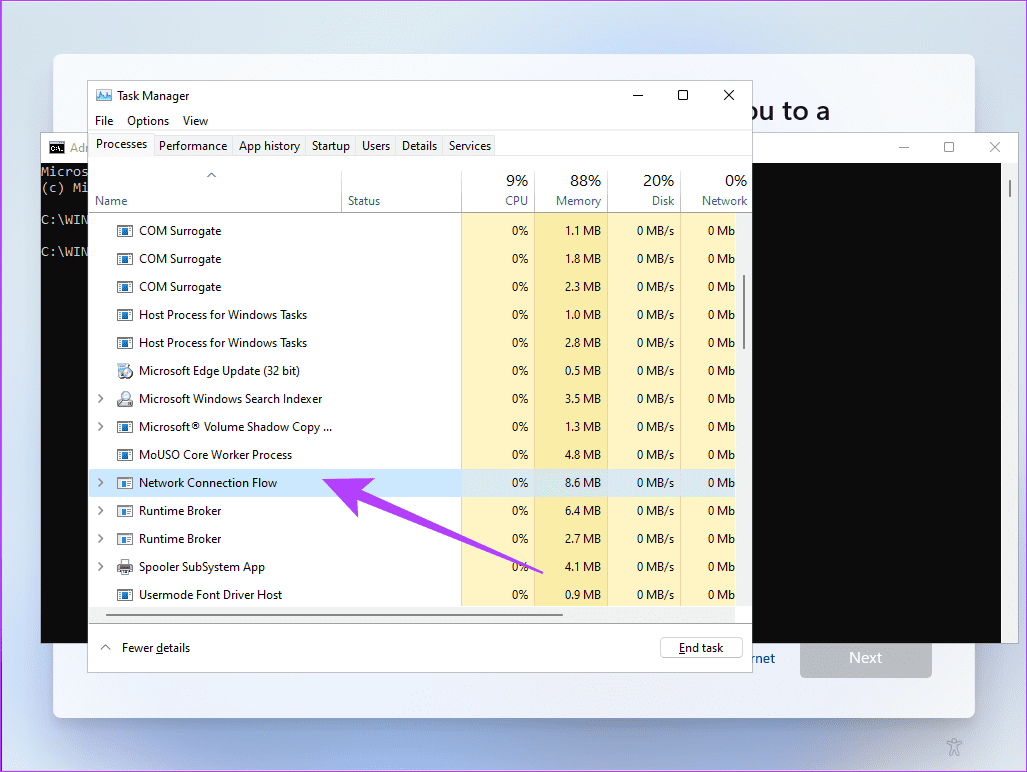
Task: Click the horizontal scrollbar below process list
Action: tap(330, 614)
